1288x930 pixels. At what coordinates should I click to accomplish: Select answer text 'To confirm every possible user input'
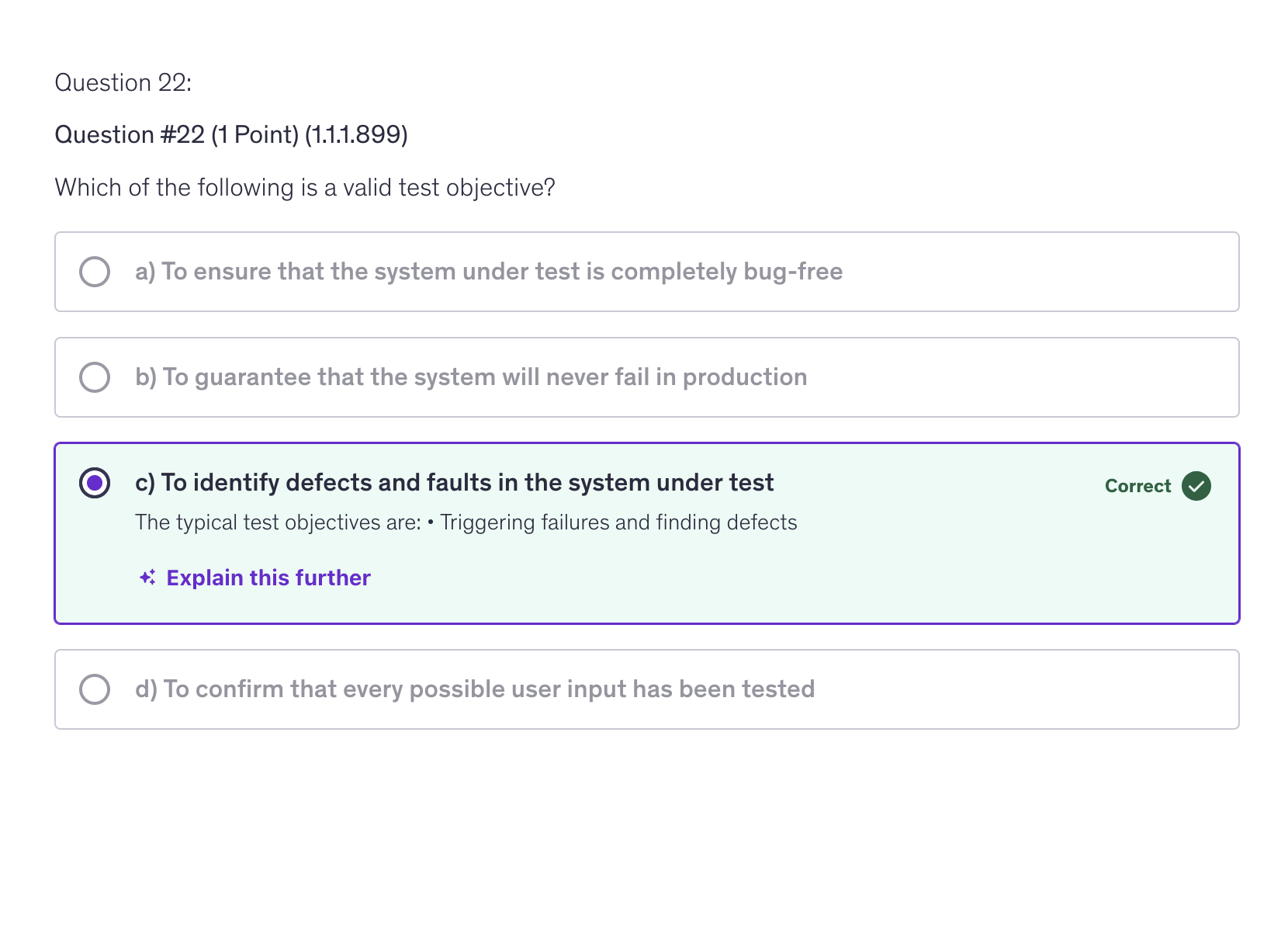click(475, 689)
